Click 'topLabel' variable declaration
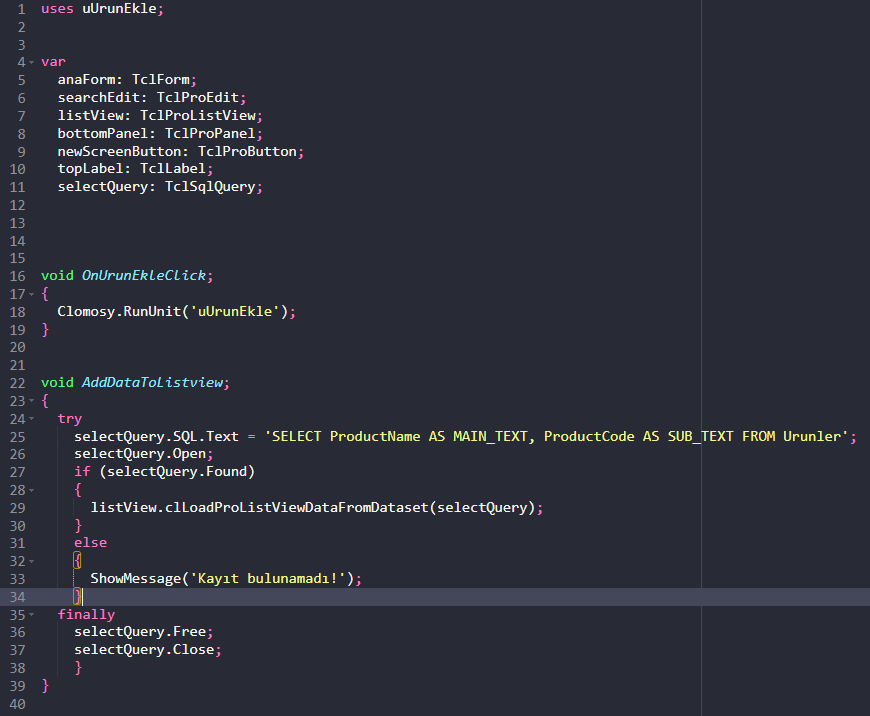This screenshot has height=716, width=870. tap(90, 169)
